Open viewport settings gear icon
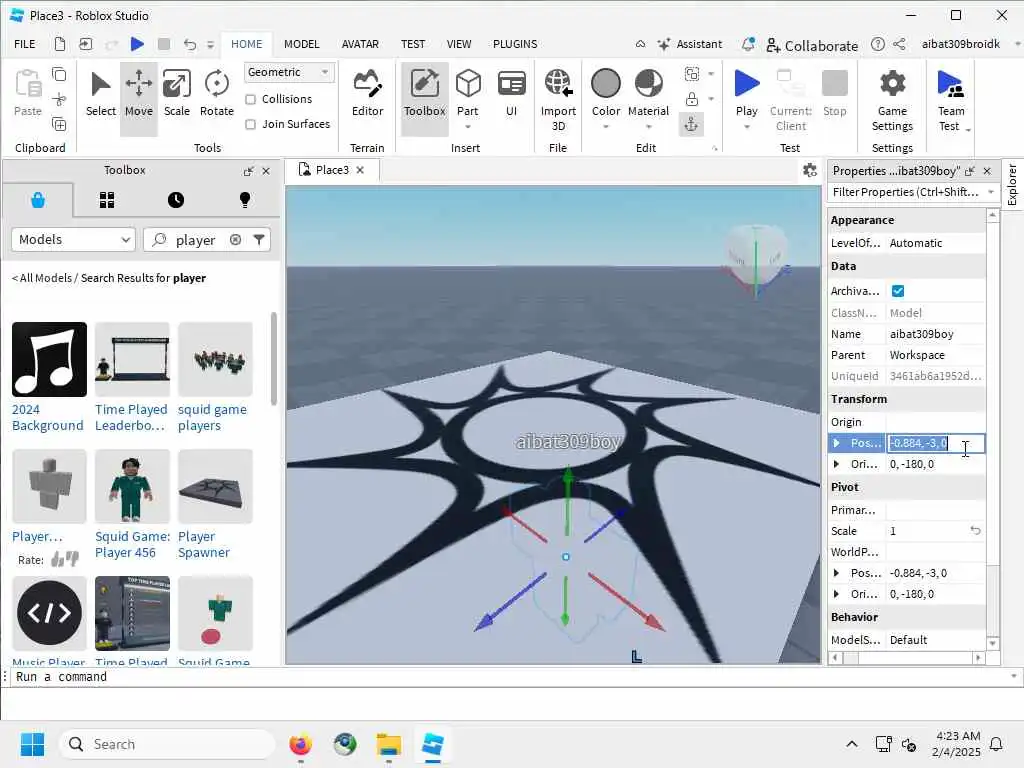 coord(810,170)
